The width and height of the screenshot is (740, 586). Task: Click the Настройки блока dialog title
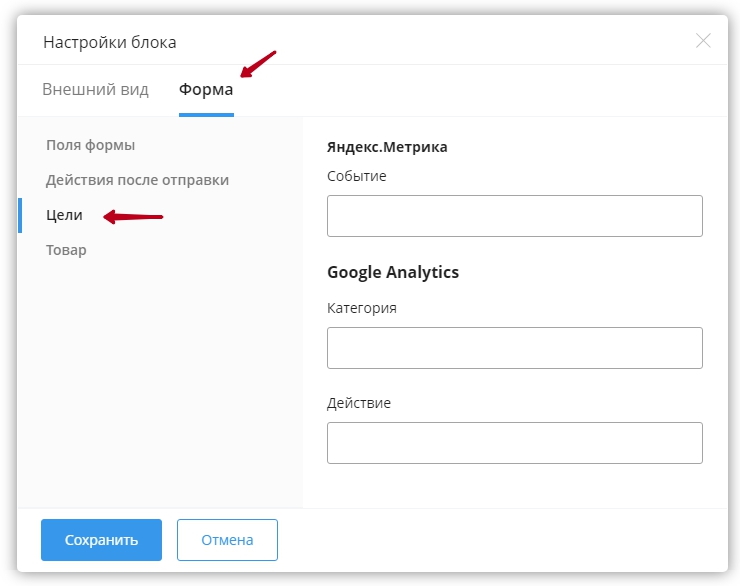coord(109,42)
